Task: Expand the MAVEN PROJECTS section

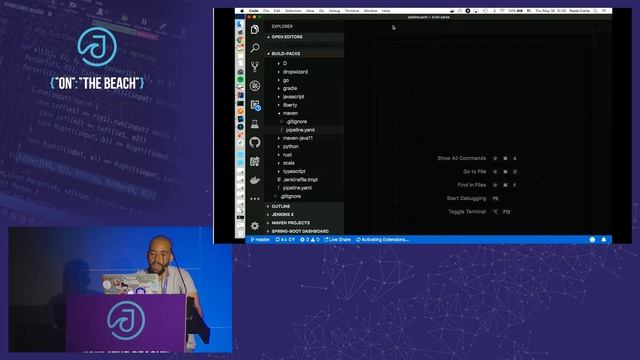Action: point(305,223)
